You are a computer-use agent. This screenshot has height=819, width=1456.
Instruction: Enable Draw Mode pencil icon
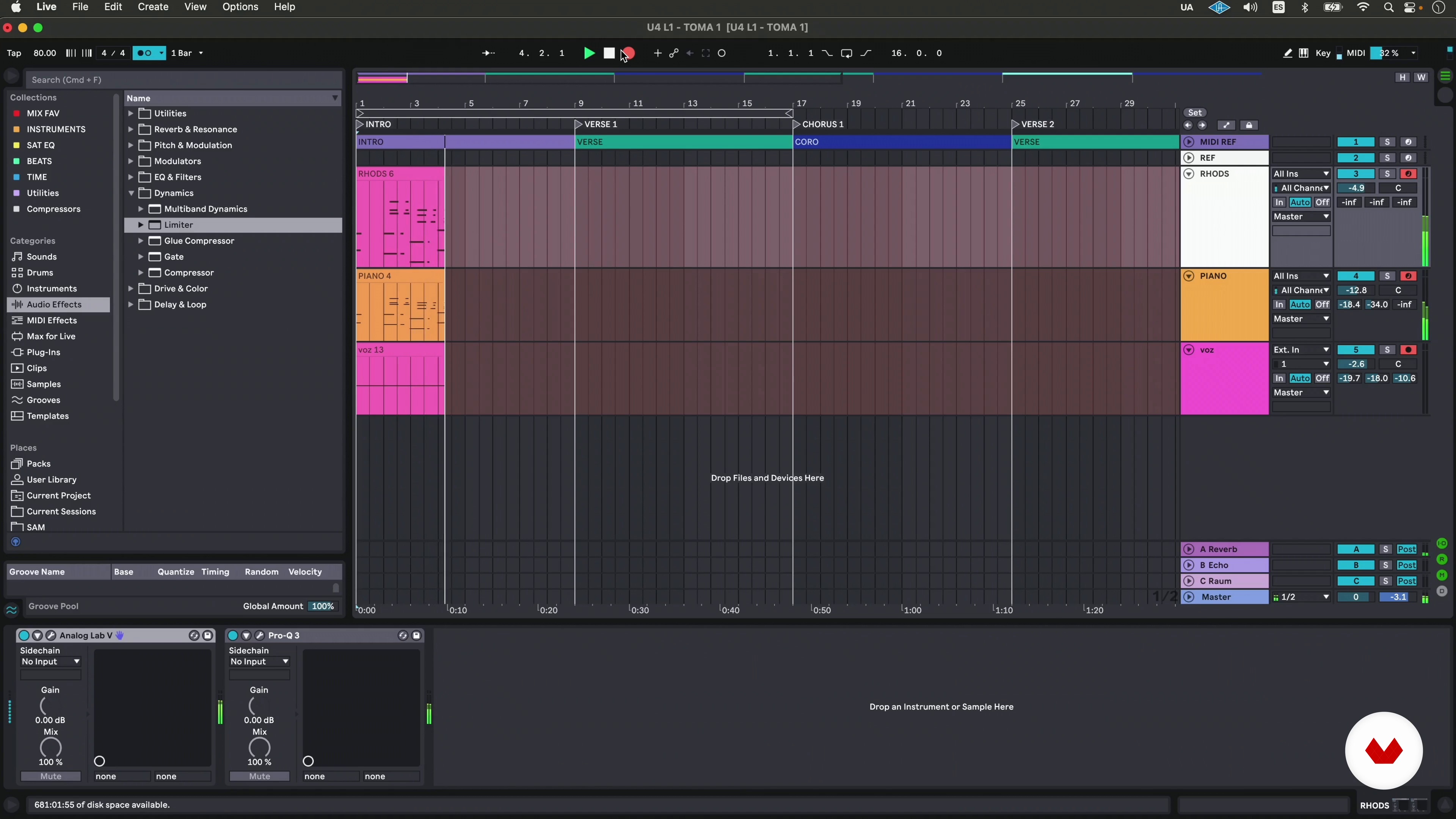(x=1287, y=53)
